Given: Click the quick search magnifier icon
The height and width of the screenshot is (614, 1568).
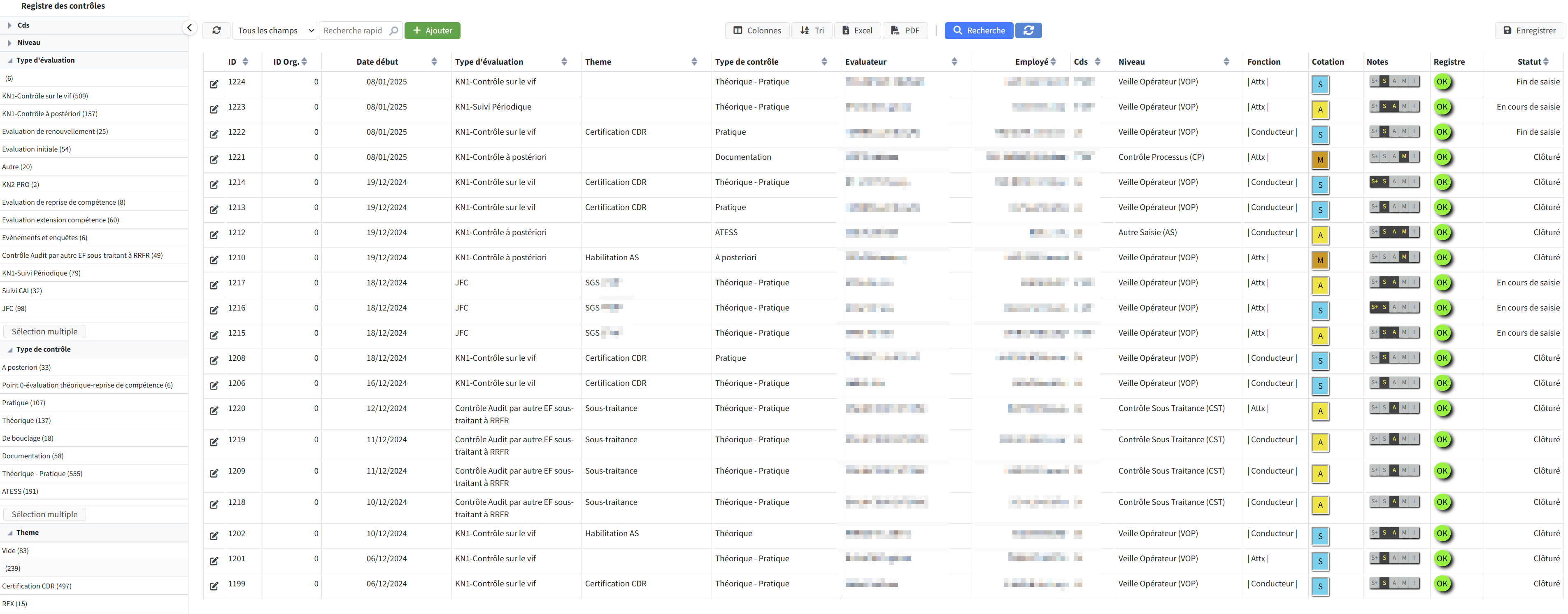Looking at the screenshot, I should pyautogui.click(x=394, y=30).
